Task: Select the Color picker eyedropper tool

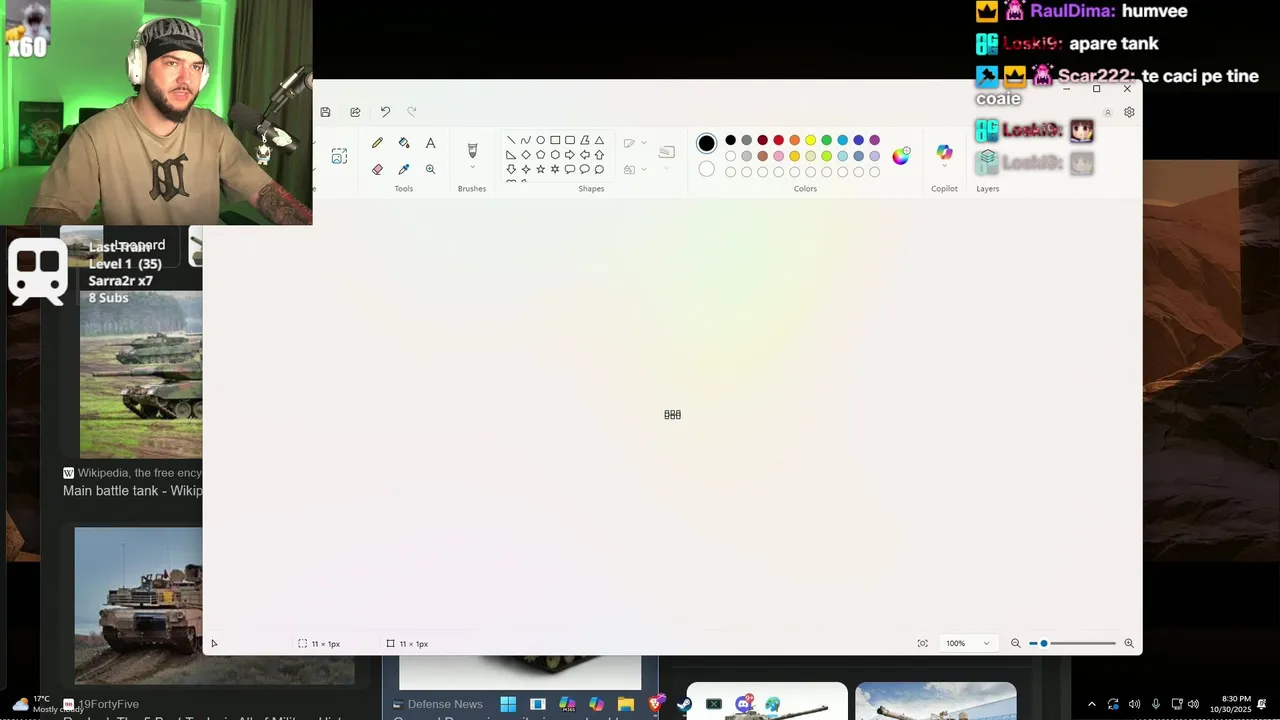Action: (404, 169)
